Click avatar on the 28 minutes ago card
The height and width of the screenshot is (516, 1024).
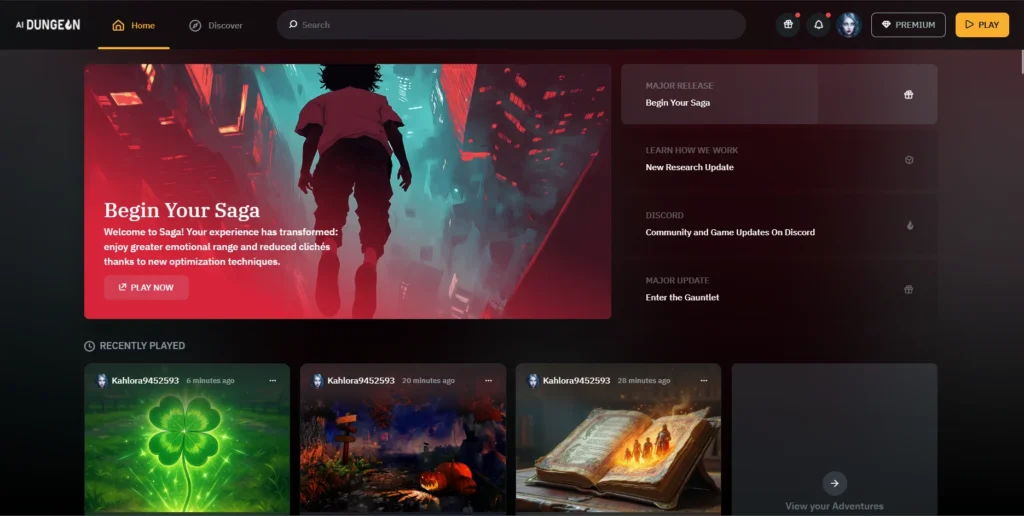(533, 380)
